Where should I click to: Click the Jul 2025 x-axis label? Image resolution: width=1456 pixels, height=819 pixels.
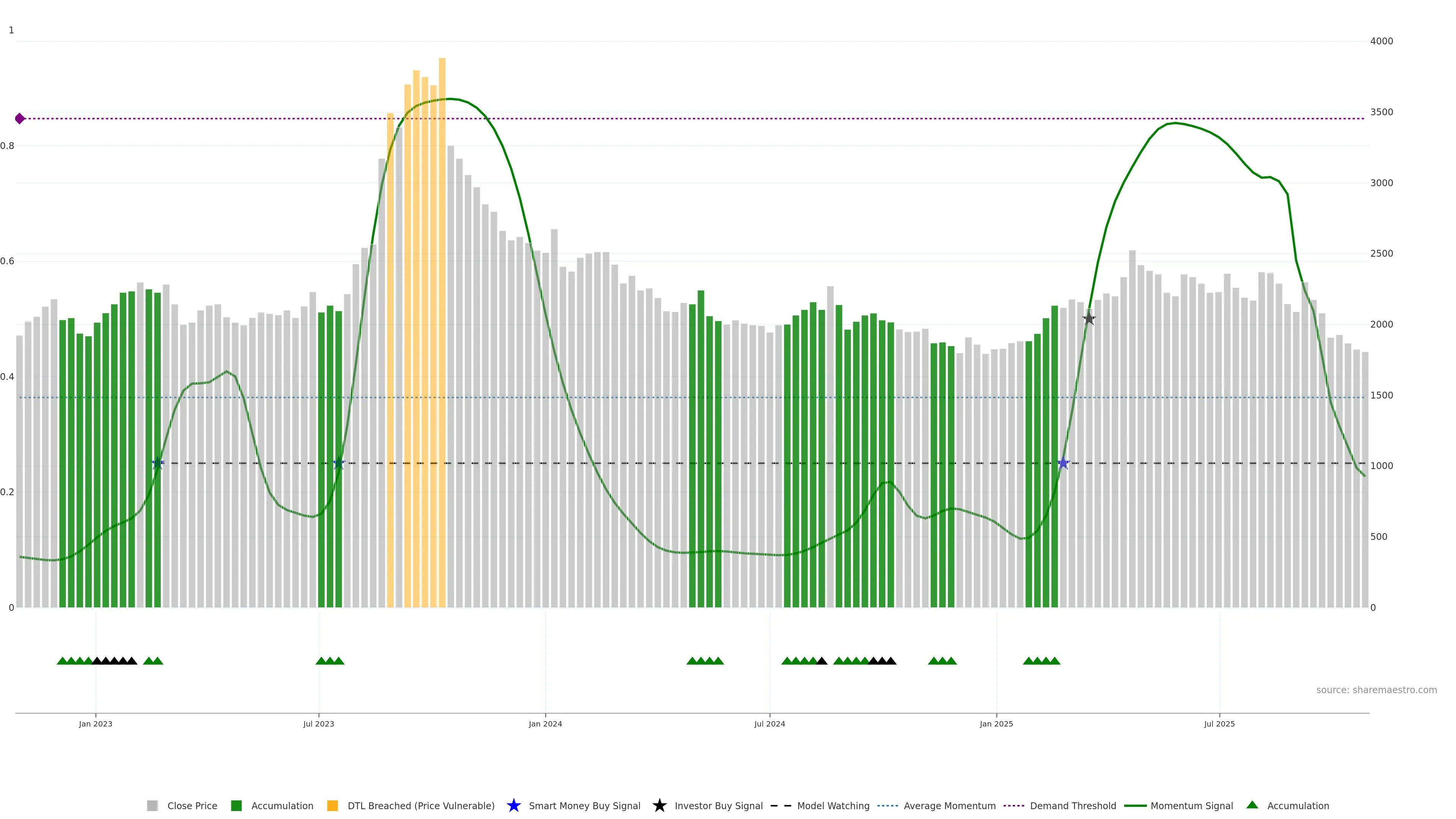[1219, 724]
